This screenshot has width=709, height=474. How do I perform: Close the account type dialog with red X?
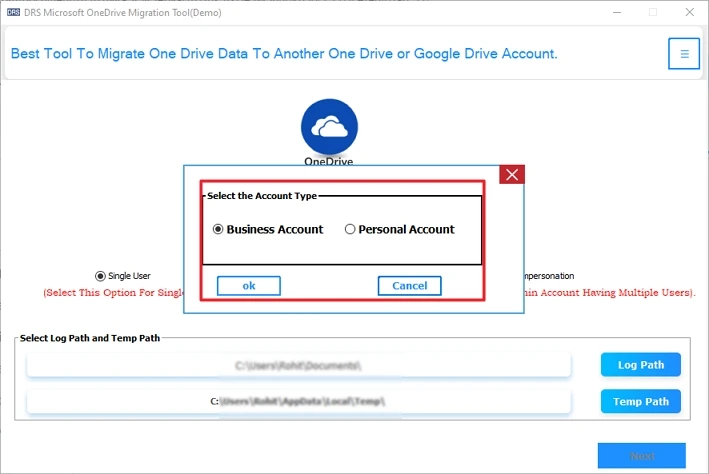512,175
